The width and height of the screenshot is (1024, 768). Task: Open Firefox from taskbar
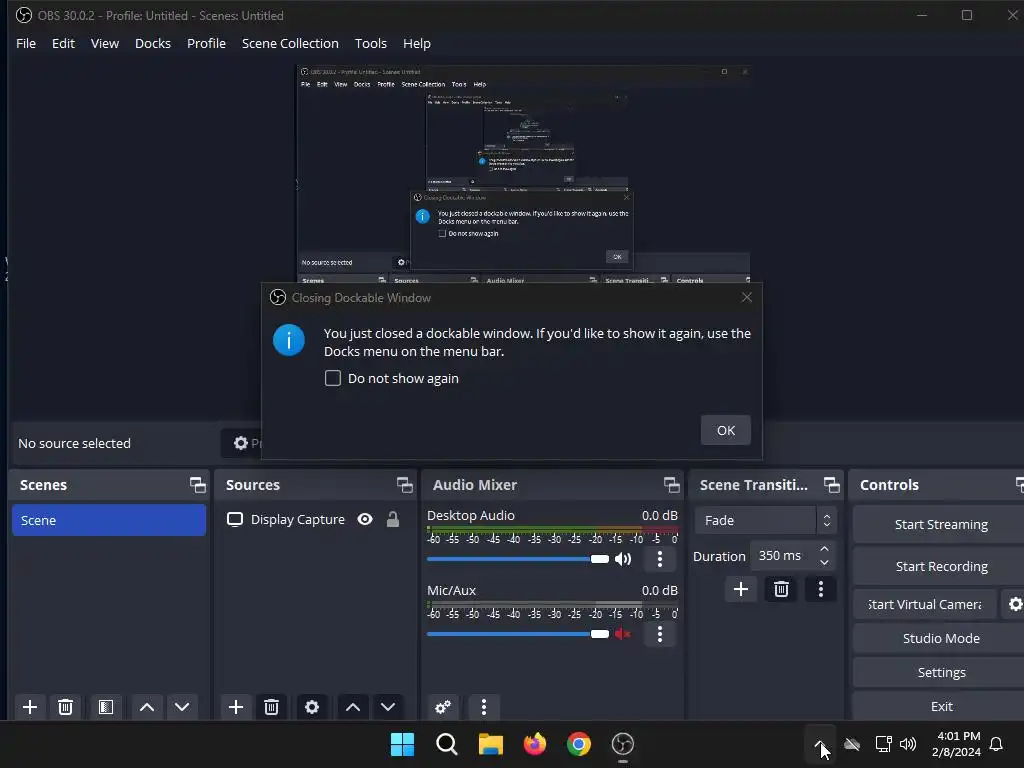click(x=535, y=744)
